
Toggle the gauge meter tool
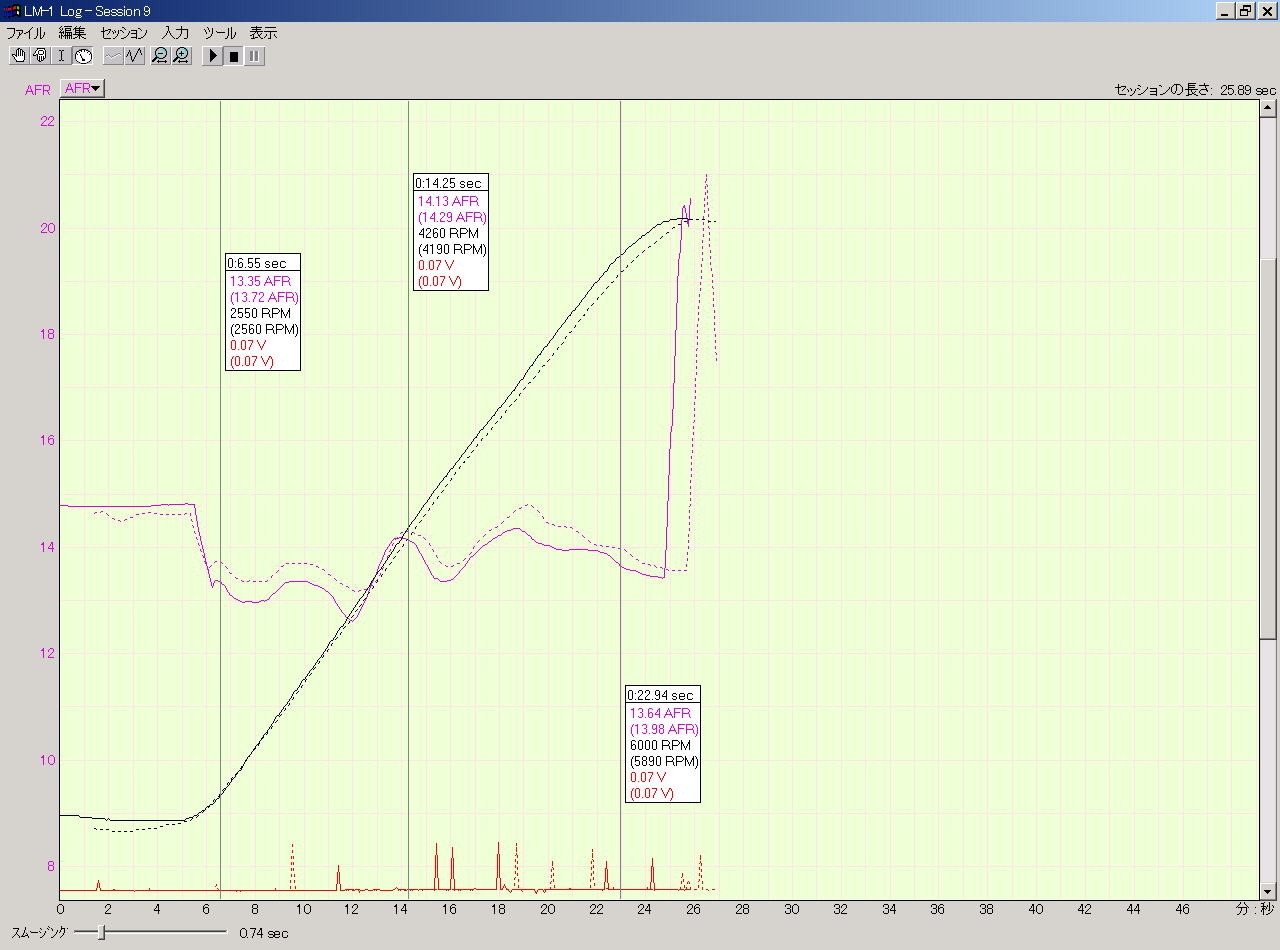click(83, 56)
